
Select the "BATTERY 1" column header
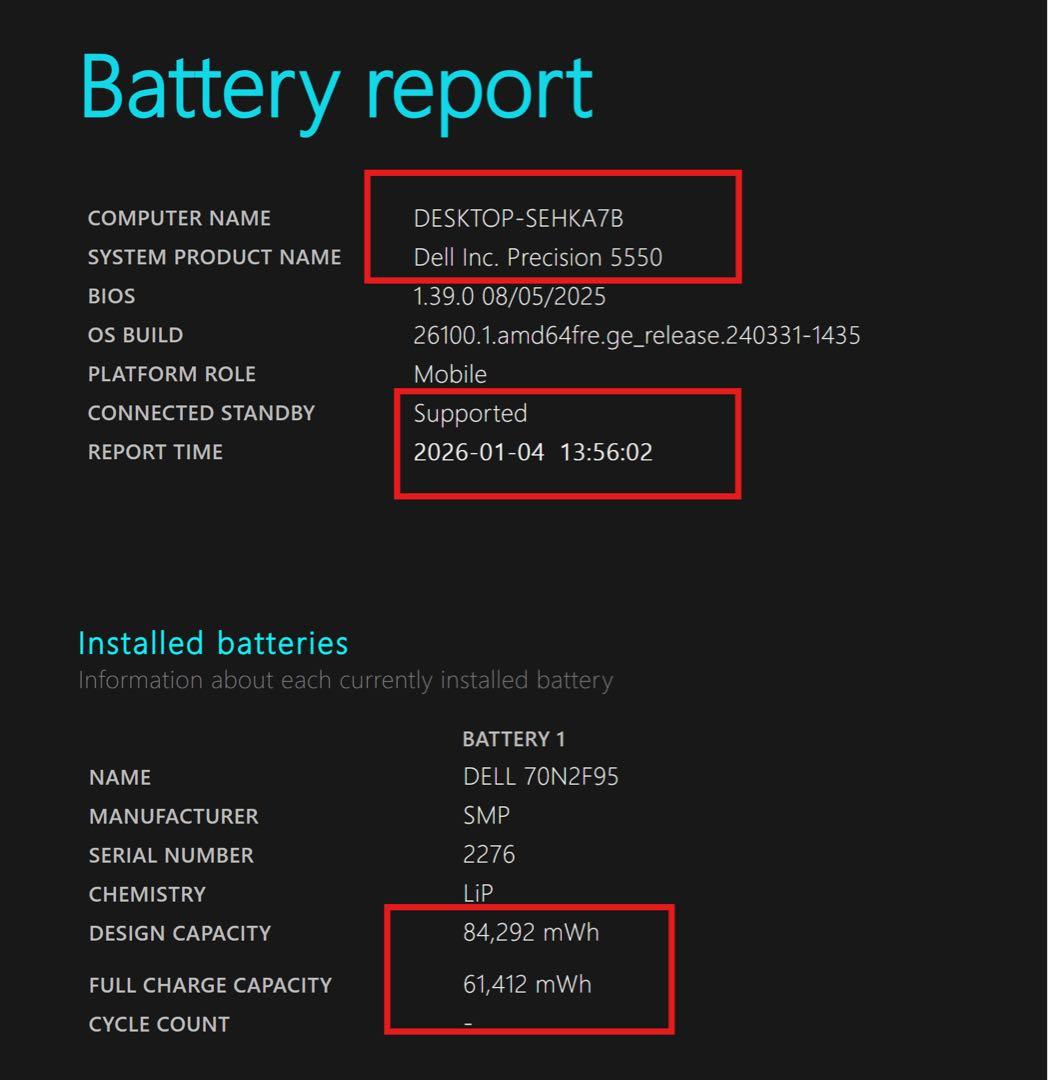[x=513, y=739]
